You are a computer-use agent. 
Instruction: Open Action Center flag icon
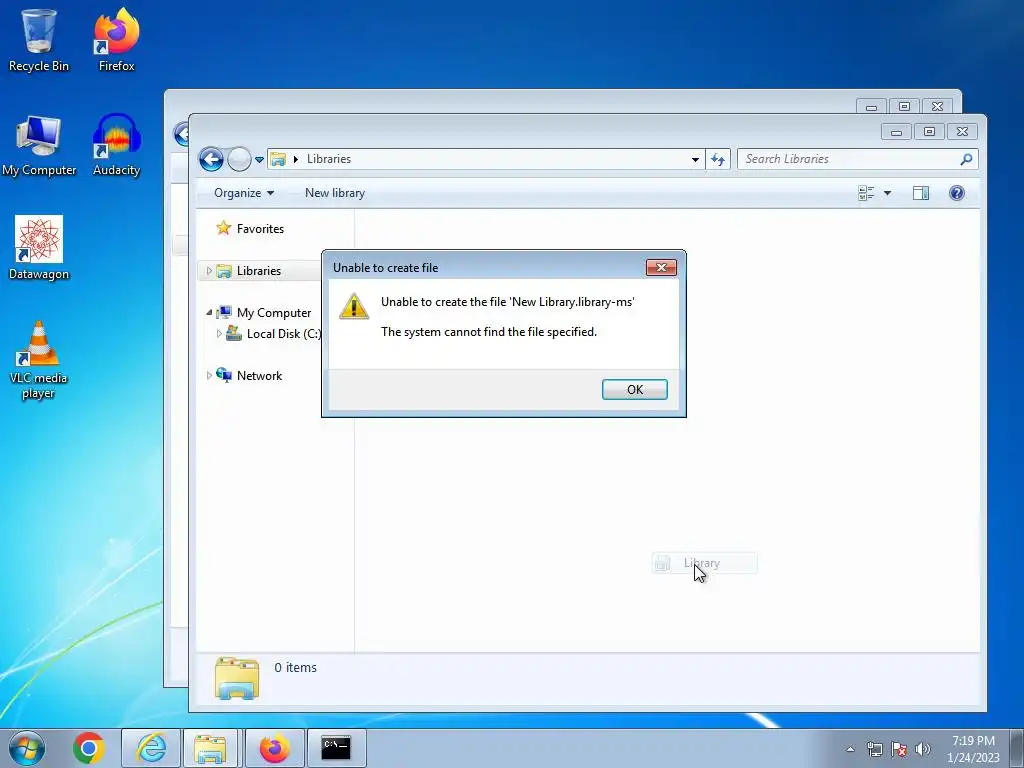pyautogui.click(x=899, y=749)
